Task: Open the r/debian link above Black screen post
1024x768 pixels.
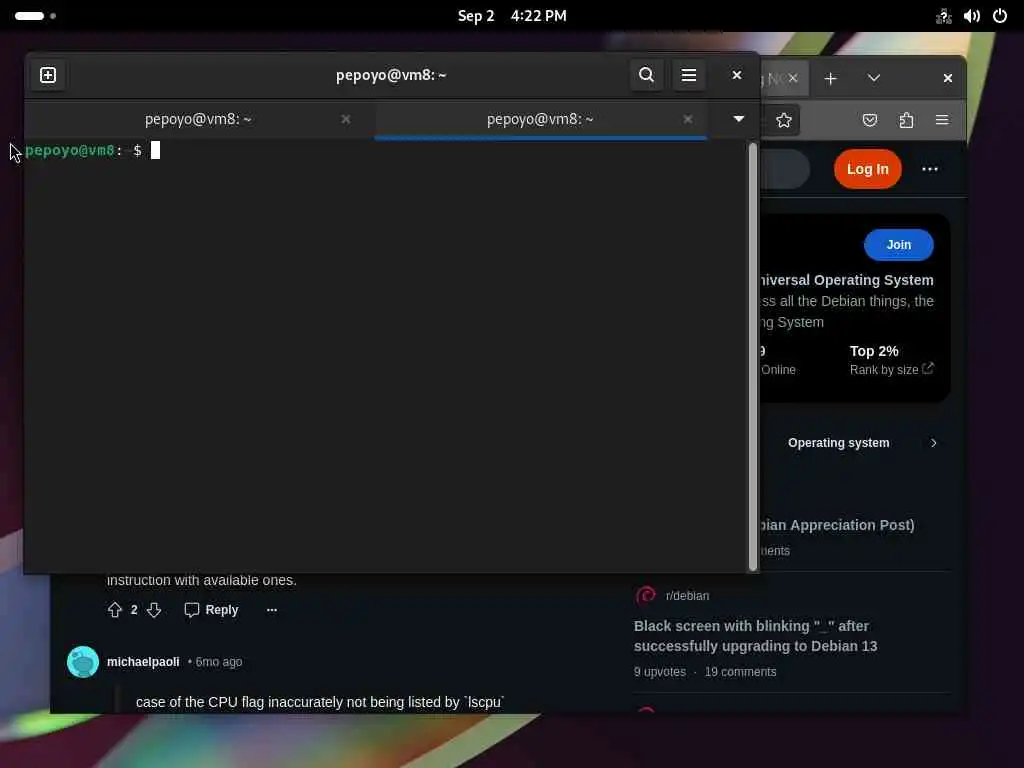Action: pyautogui.click(x=687, y=596)
